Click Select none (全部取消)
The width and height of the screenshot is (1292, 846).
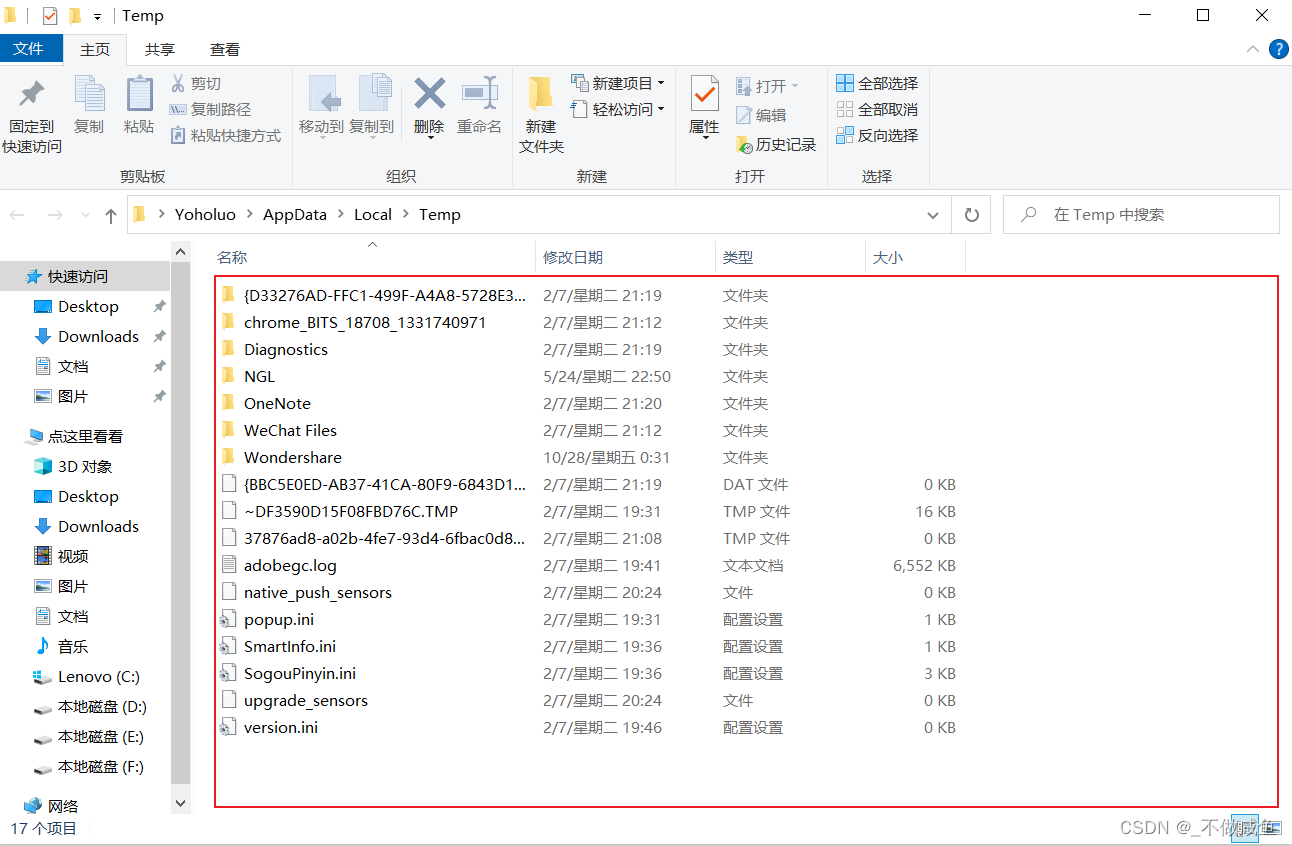pyautogui.click(x=877, y=109)
